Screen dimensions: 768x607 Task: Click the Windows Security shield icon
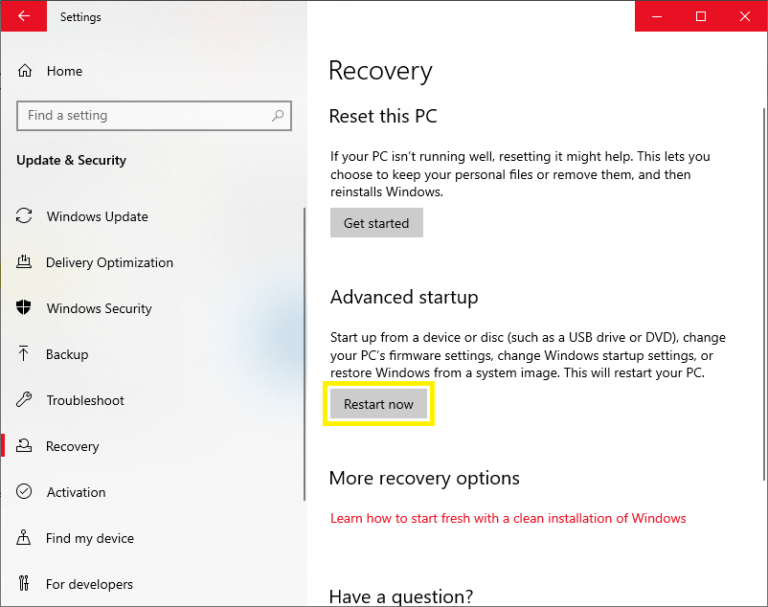click(24, 308)
